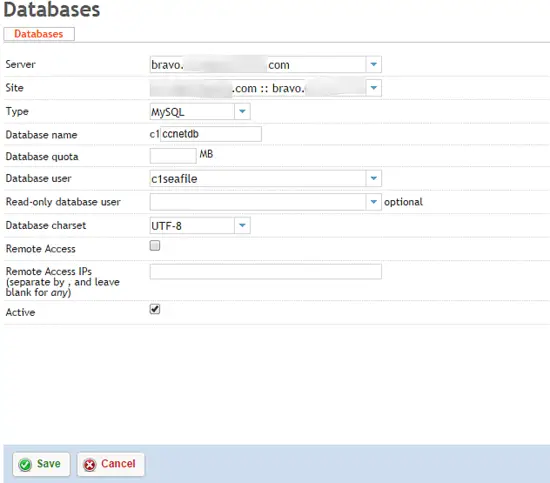
Task: Open the Databases tab
Action: pyautogui.click(x=39, y=34)
